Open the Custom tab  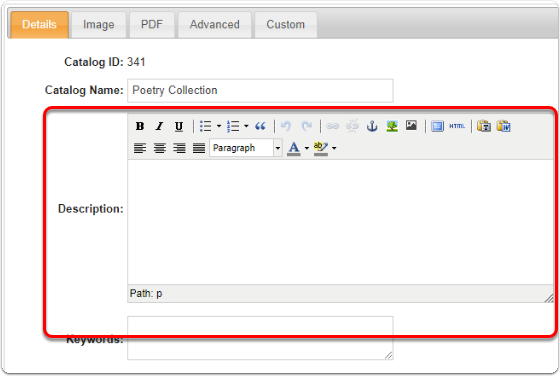[x=286, y=25]
